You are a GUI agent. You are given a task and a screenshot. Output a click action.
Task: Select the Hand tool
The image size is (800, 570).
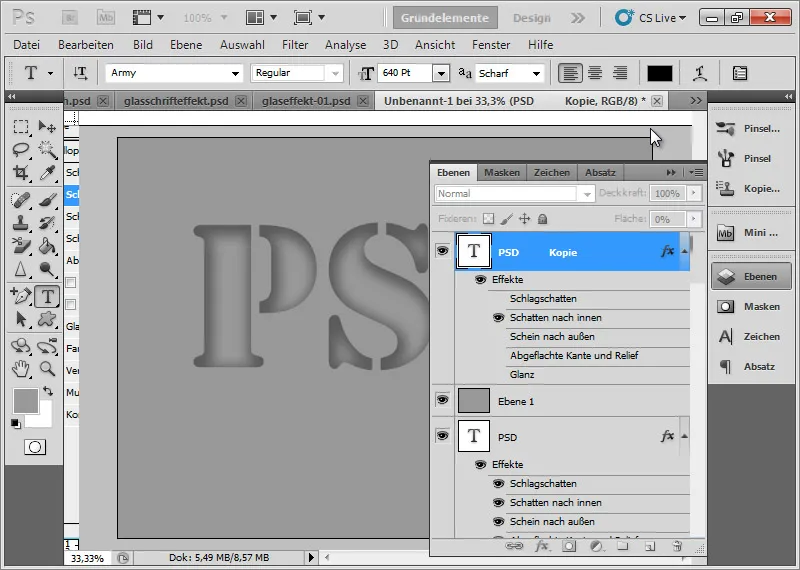click(x=20, y=369)
